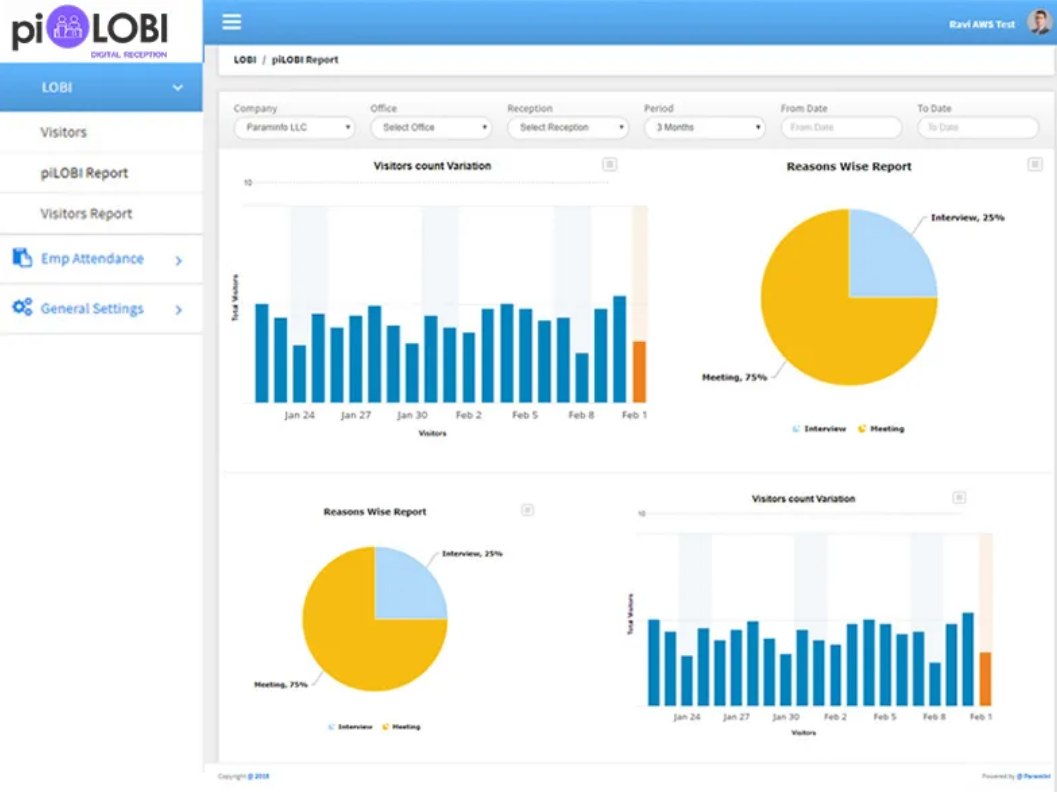The image size is (1057, 792).
Task: Open top Reasons Wise Report chart menu
Action: click(1035, 164)
